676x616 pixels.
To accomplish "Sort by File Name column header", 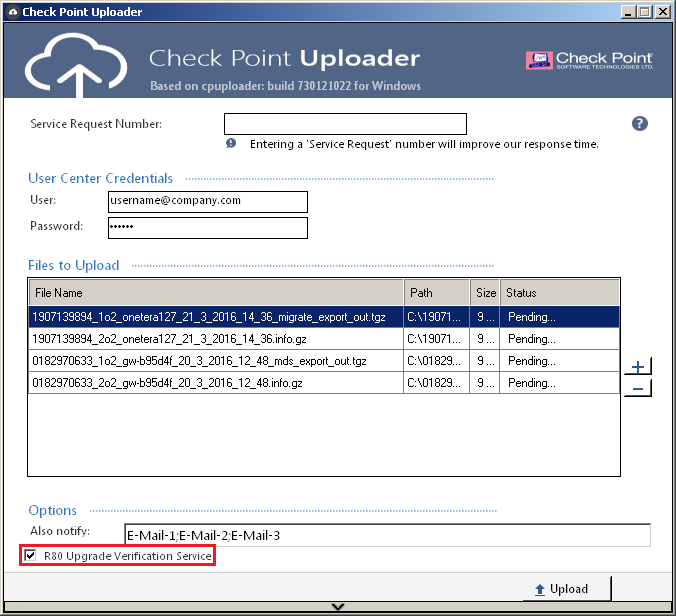I will coord(216,293).
